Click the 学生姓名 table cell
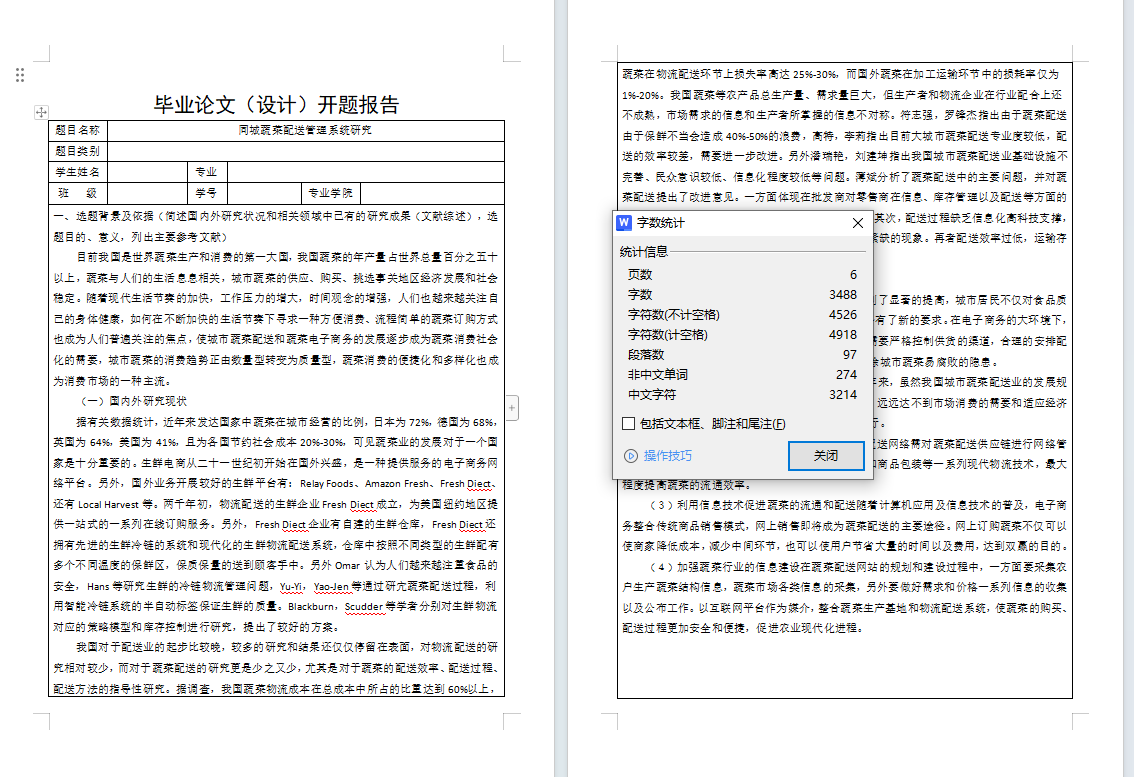This screenshot has width=1134, height=777. [x=78, y=172]
